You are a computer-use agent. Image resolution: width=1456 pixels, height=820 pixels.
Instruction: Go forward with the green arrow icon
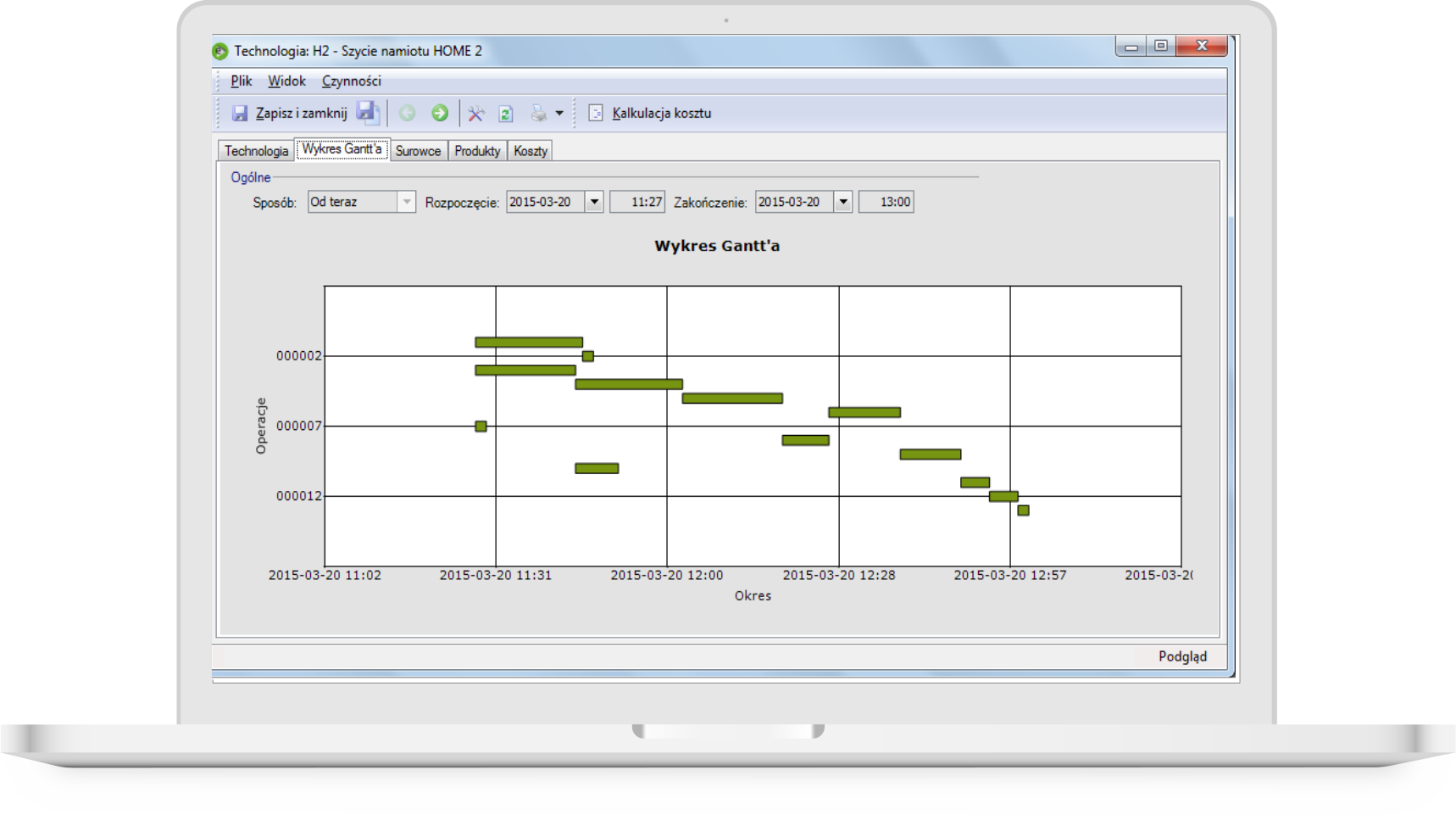(440, 113)
